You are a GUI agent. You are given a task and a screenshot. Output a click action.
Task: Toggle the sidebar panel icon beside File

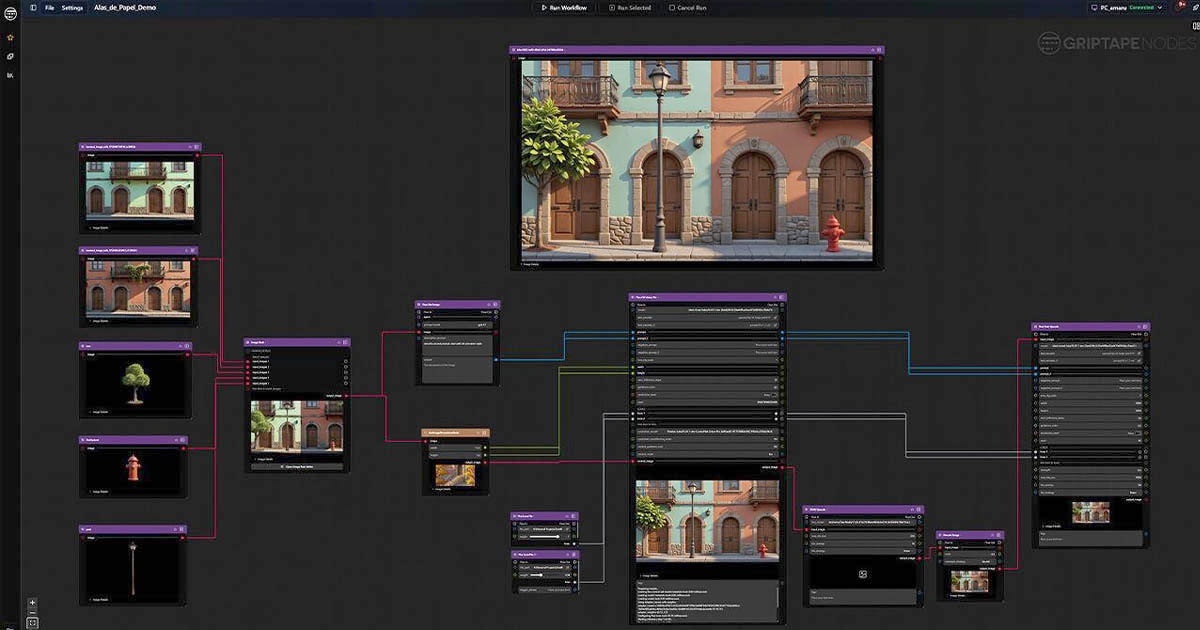[33, 7]
